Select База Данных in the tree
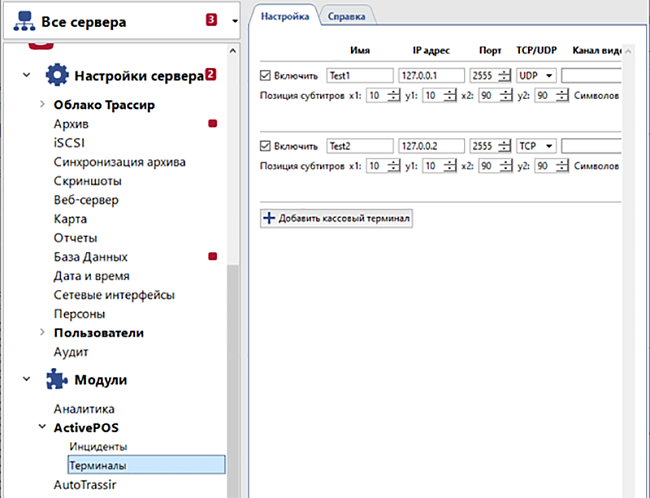Image resolution: width=650 pixels, height=498 pixels. click(x=90, y=257)
